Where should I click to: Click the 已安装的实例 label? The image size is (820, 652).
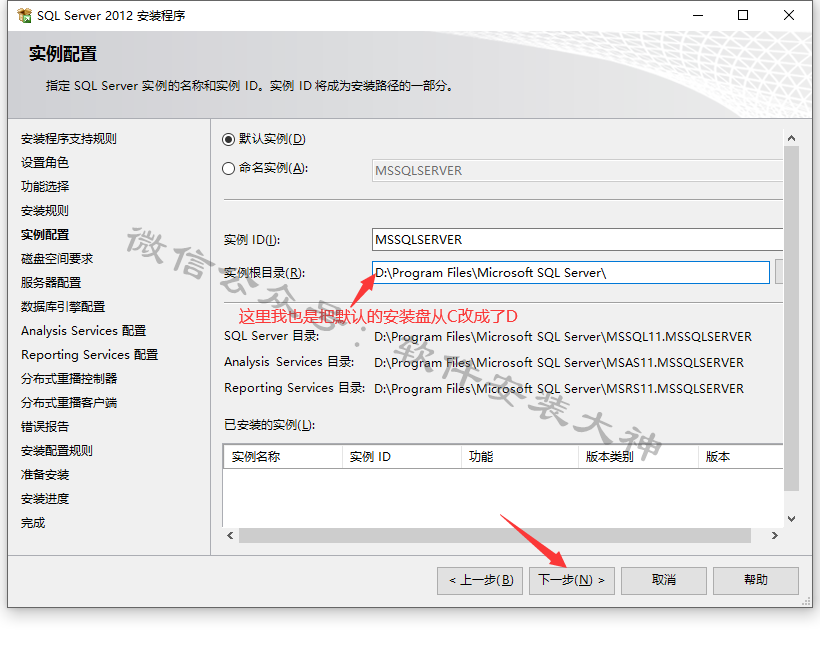tap(269, 425)
